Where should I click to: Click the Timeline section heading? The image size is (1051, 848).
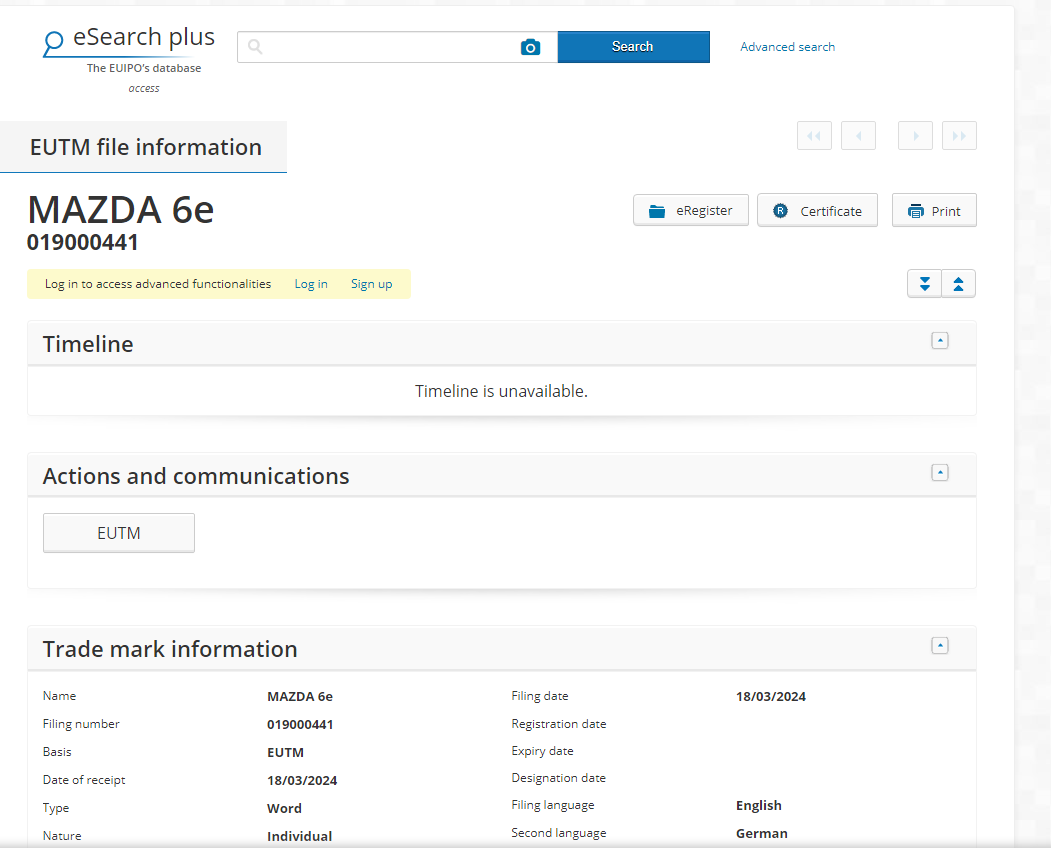(x=88, y=344)
